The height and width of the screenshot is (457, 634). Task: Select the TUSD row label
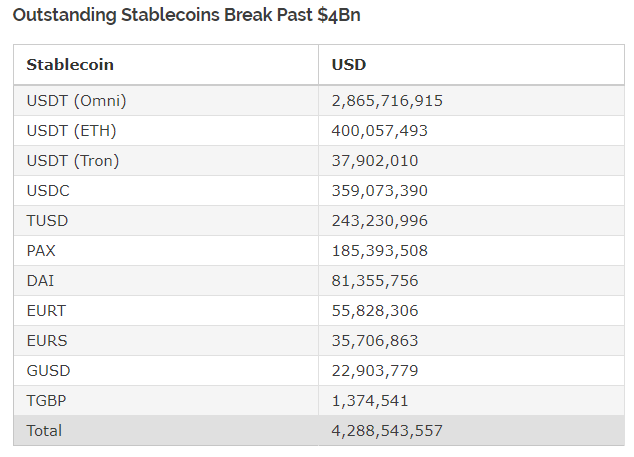(47, 220)
